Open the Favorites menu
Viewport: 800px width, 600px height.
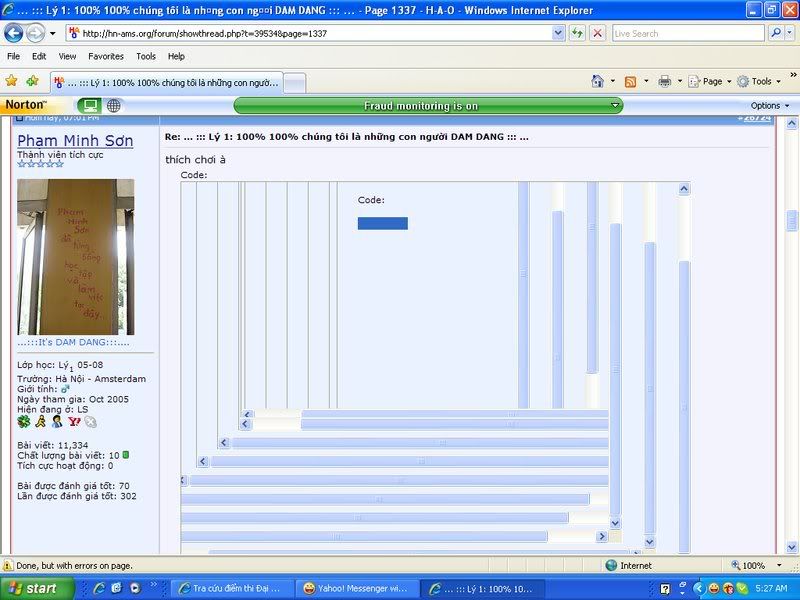[105, 57]
